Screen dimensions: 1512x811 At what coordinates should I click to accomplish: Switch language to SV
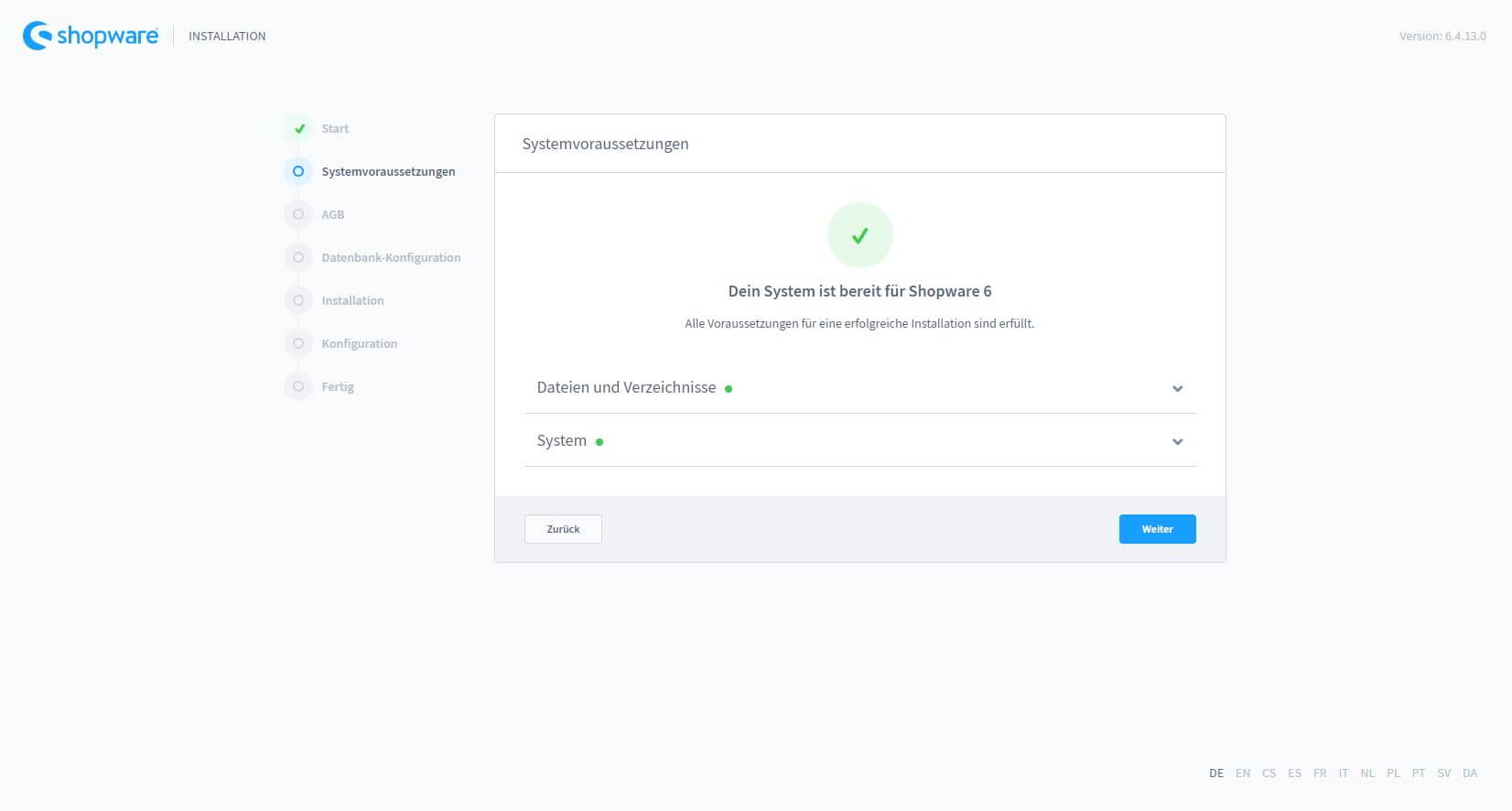click(x=1444, y=773)
